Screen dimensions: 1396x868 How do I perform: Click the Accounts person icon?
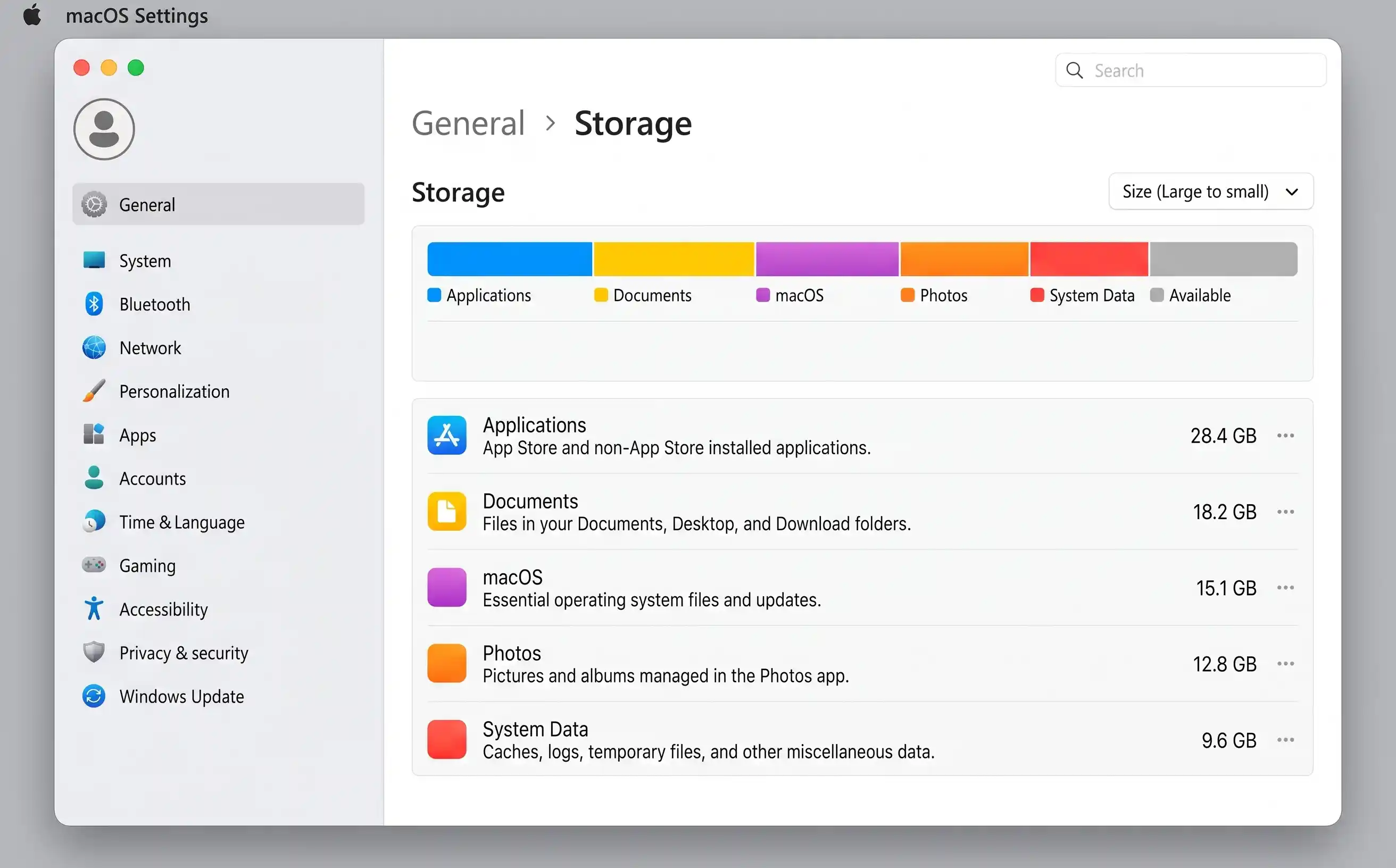click(94, 478)
